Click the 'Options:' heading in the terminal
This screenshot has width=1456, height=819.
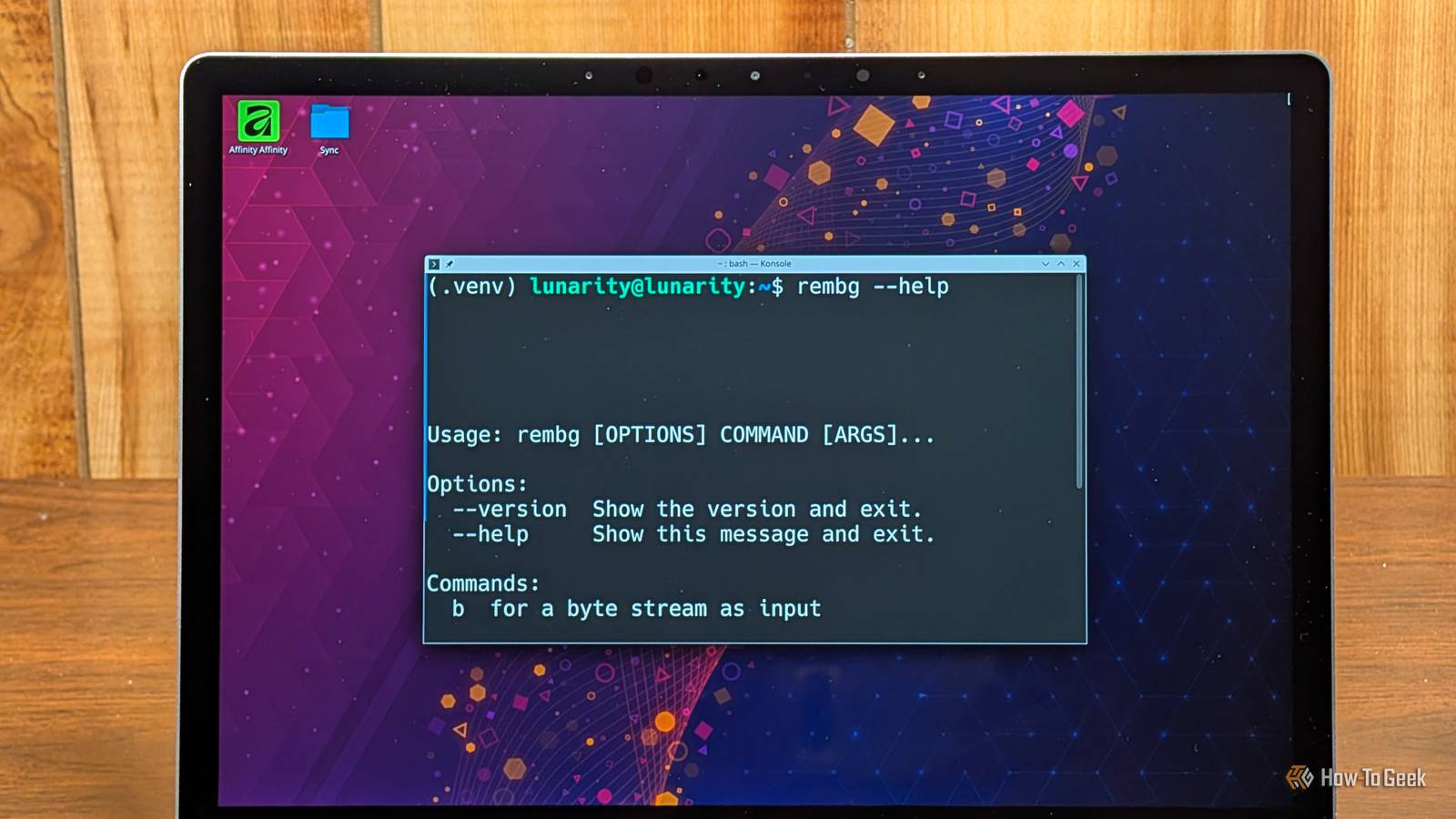click(x=477, y=484)
